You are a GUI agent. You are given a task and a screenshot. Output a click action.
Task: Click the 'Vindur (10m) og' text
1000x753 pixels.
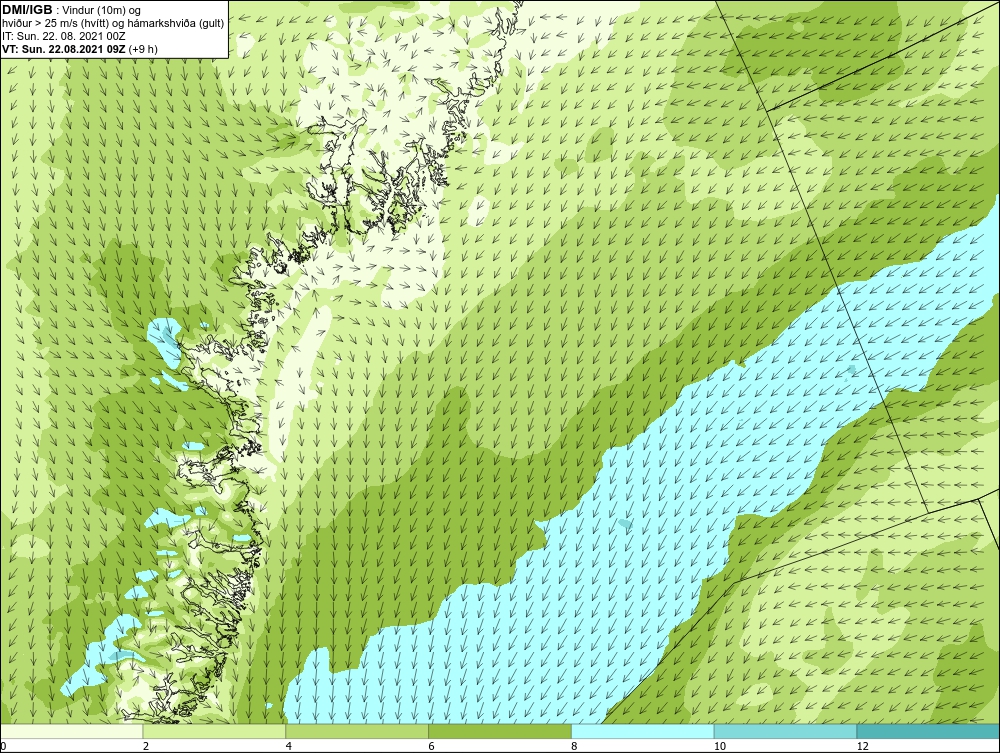tap(102, 10)
